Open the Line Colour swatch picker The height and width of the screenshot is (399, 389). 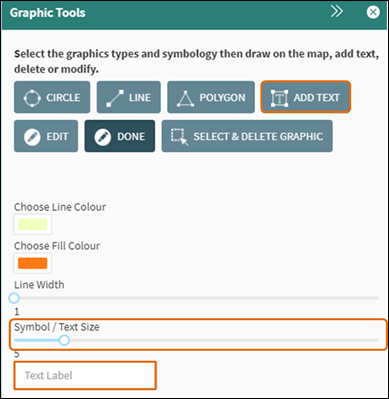point(33,224)
